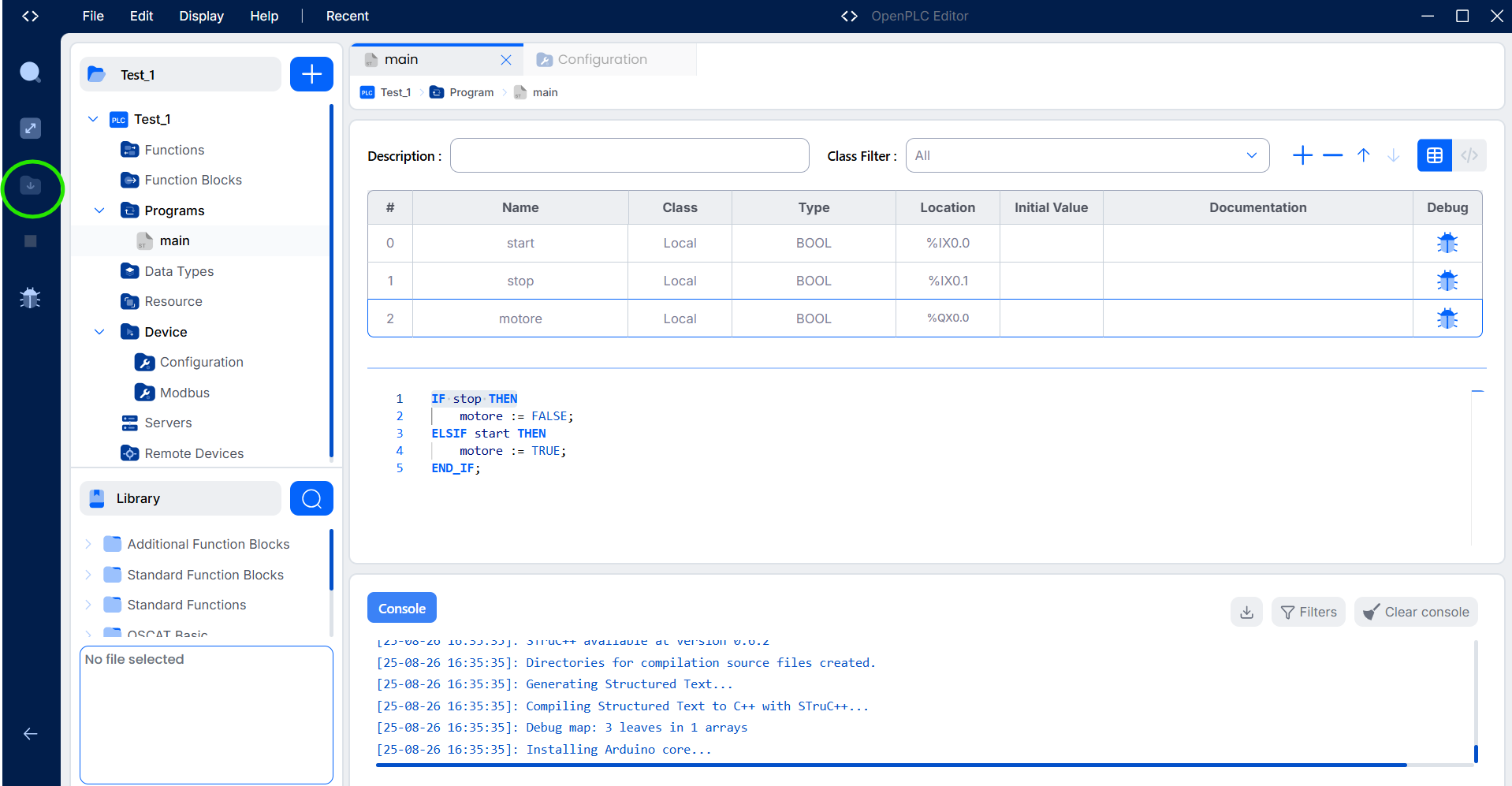This screenshot has height=786, width=1512.
Task: Click the OpenPLC logo icon at top-left
Action: tap(30, 16)
